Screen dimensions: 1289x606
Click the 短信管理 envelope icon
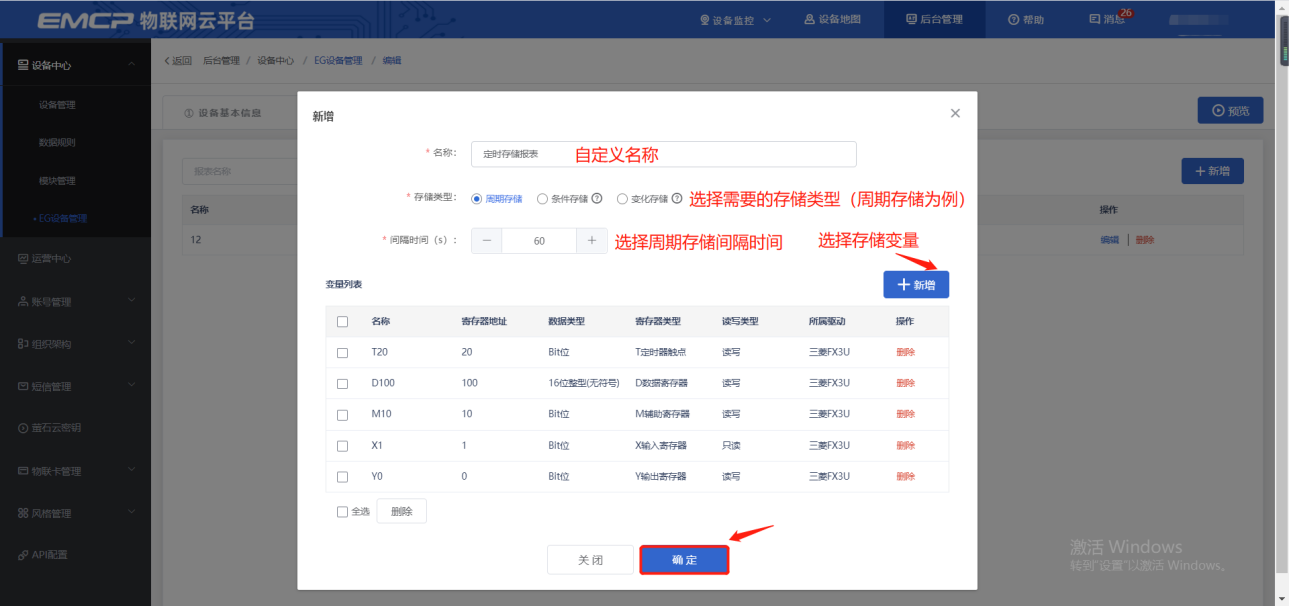(x=23, y=386)
